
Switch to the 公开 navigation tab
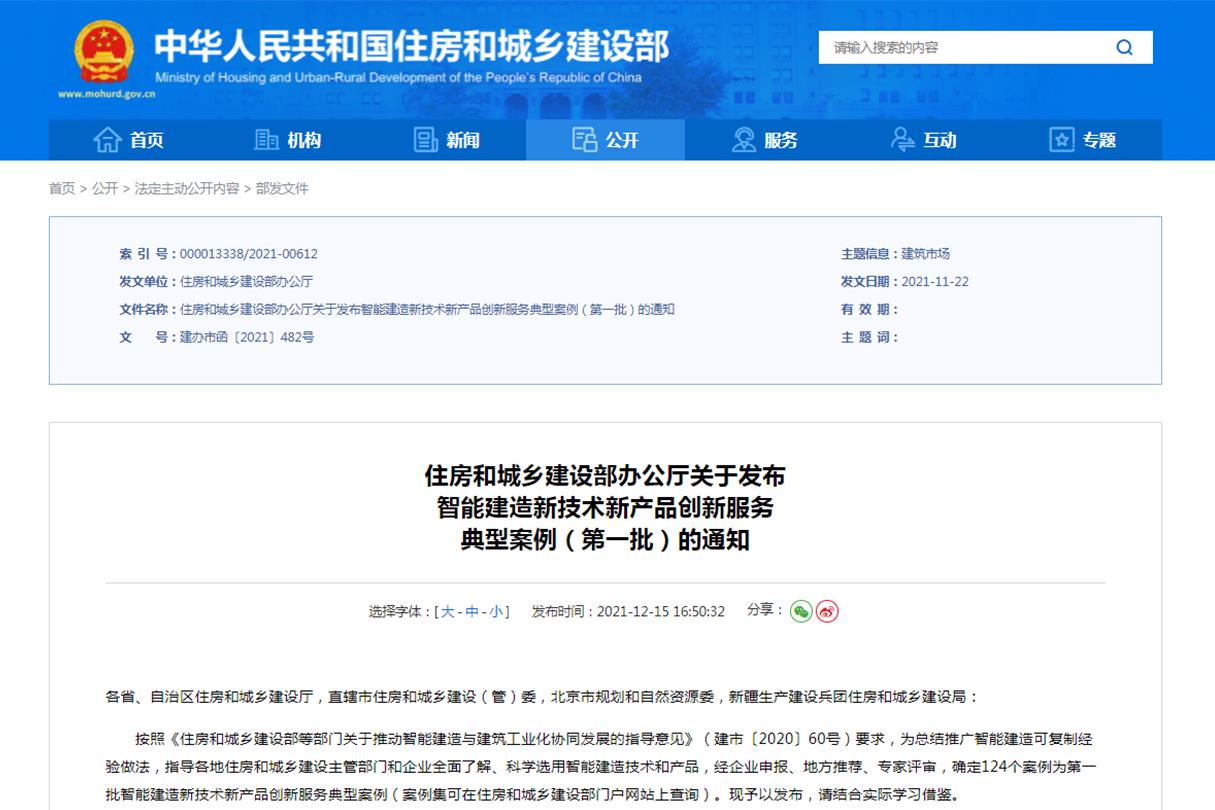[605, 140]
